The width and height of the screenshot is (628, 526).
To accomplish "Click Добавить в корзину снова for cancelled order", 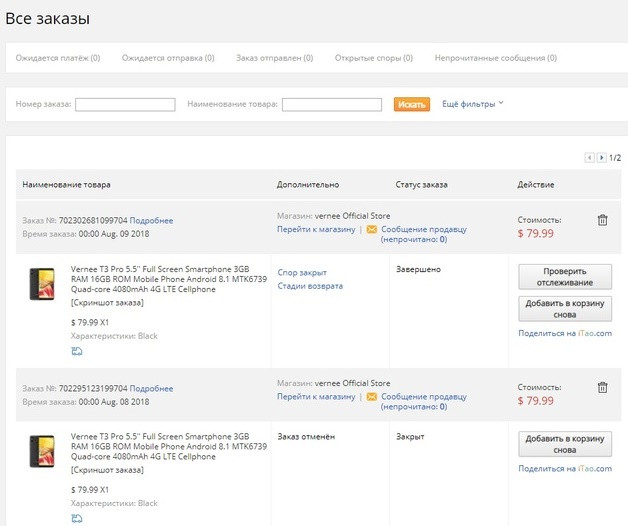I will click(x=565, y=444).
